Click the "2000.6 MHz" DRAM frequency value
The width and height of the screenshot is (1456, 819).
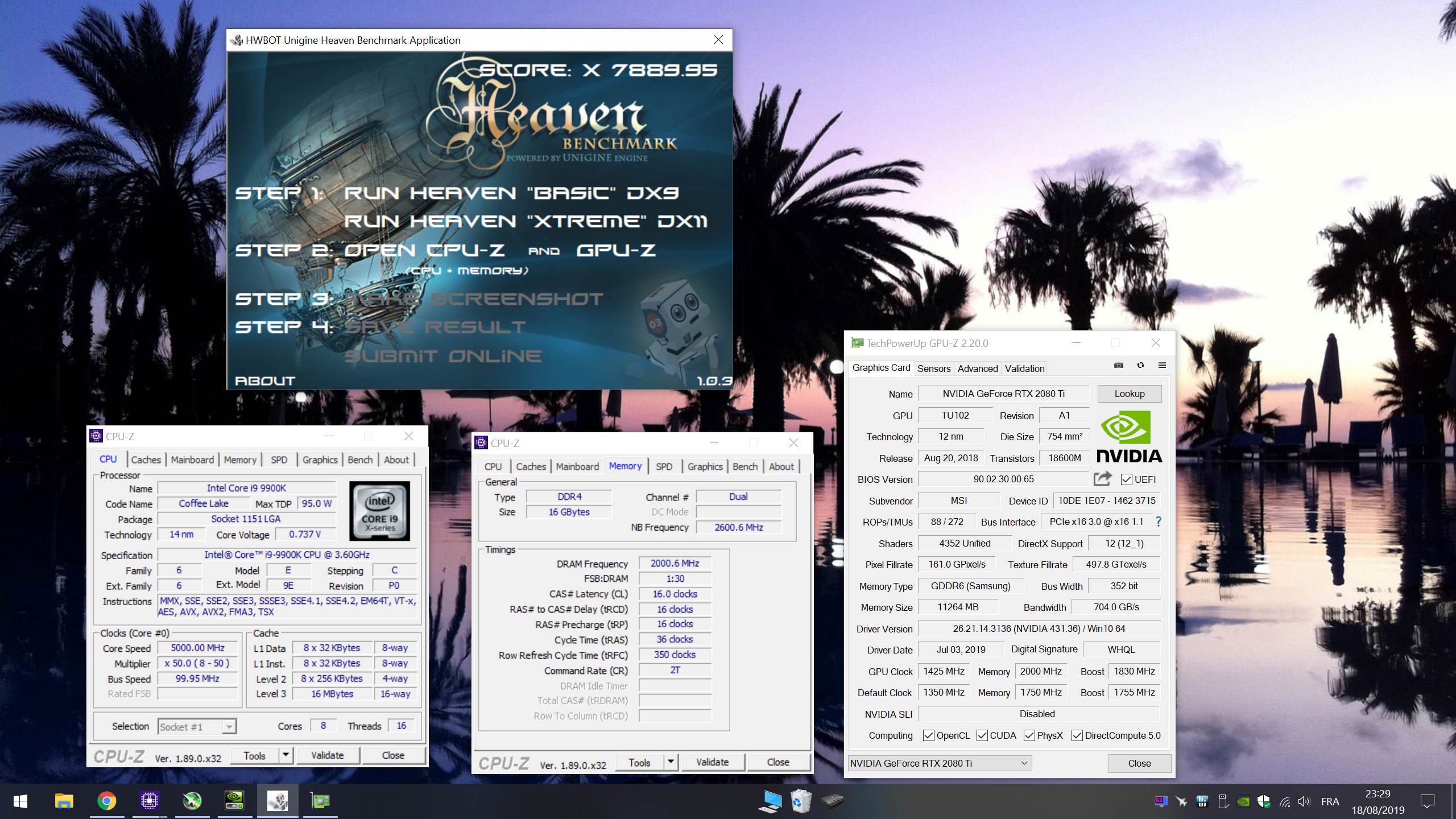click(x=675, y=563)
